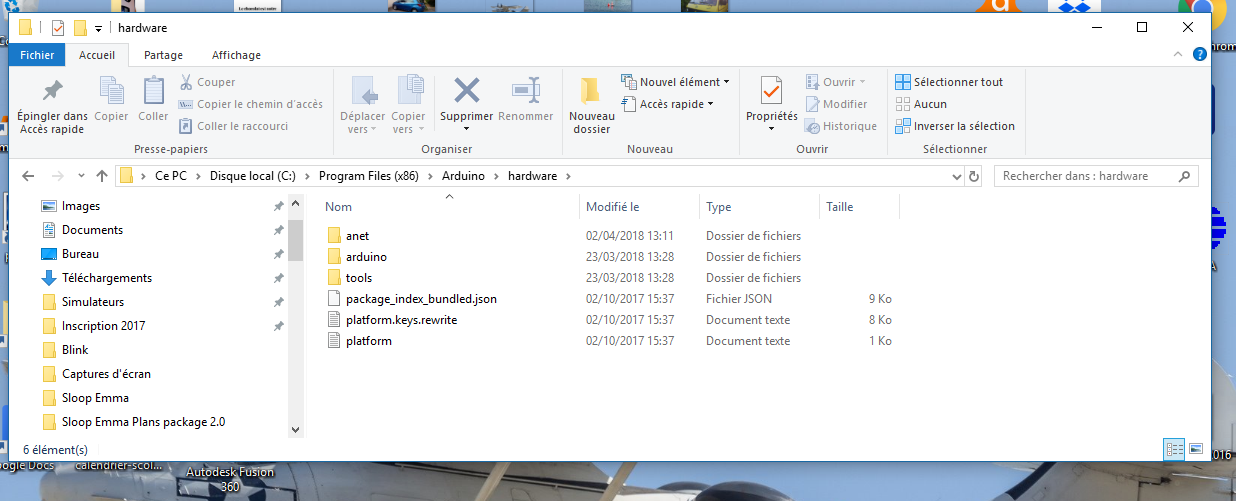
Task: Click the Disque local (C:) breadcrumb
Action: (x=251, y=176)
